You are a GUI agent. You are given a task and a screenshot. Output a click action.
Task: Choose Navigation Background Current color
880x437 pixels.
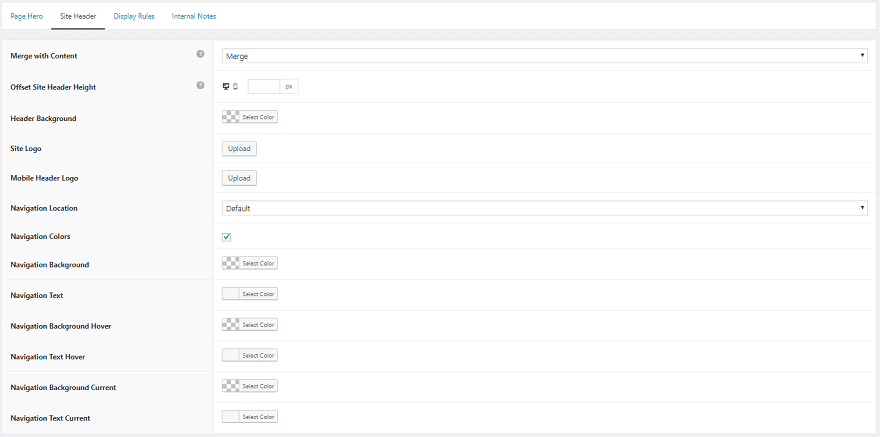[x=249, y=386]
